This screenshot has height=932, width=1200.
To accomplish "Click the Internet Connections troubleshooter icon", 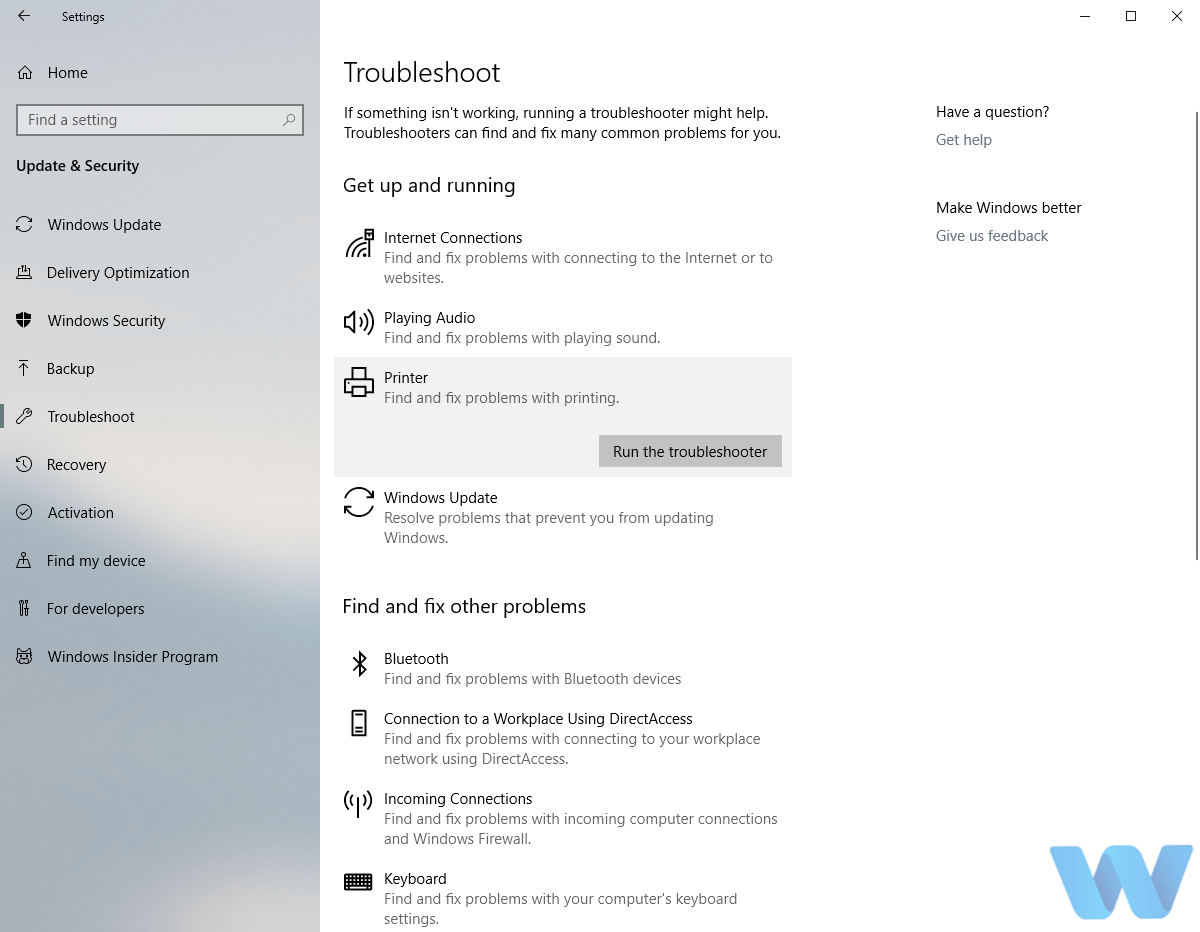I will click(359, 243).
